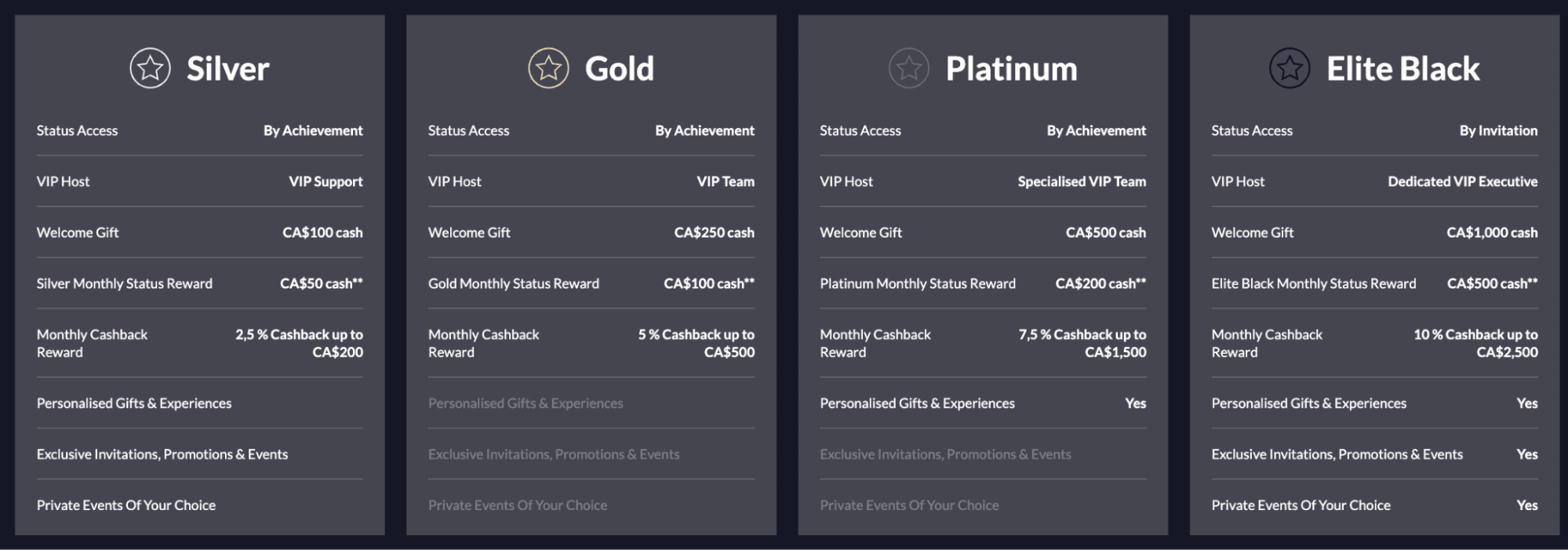Click Elite Black's By Invitation status access

click(x=1498, y=130)
